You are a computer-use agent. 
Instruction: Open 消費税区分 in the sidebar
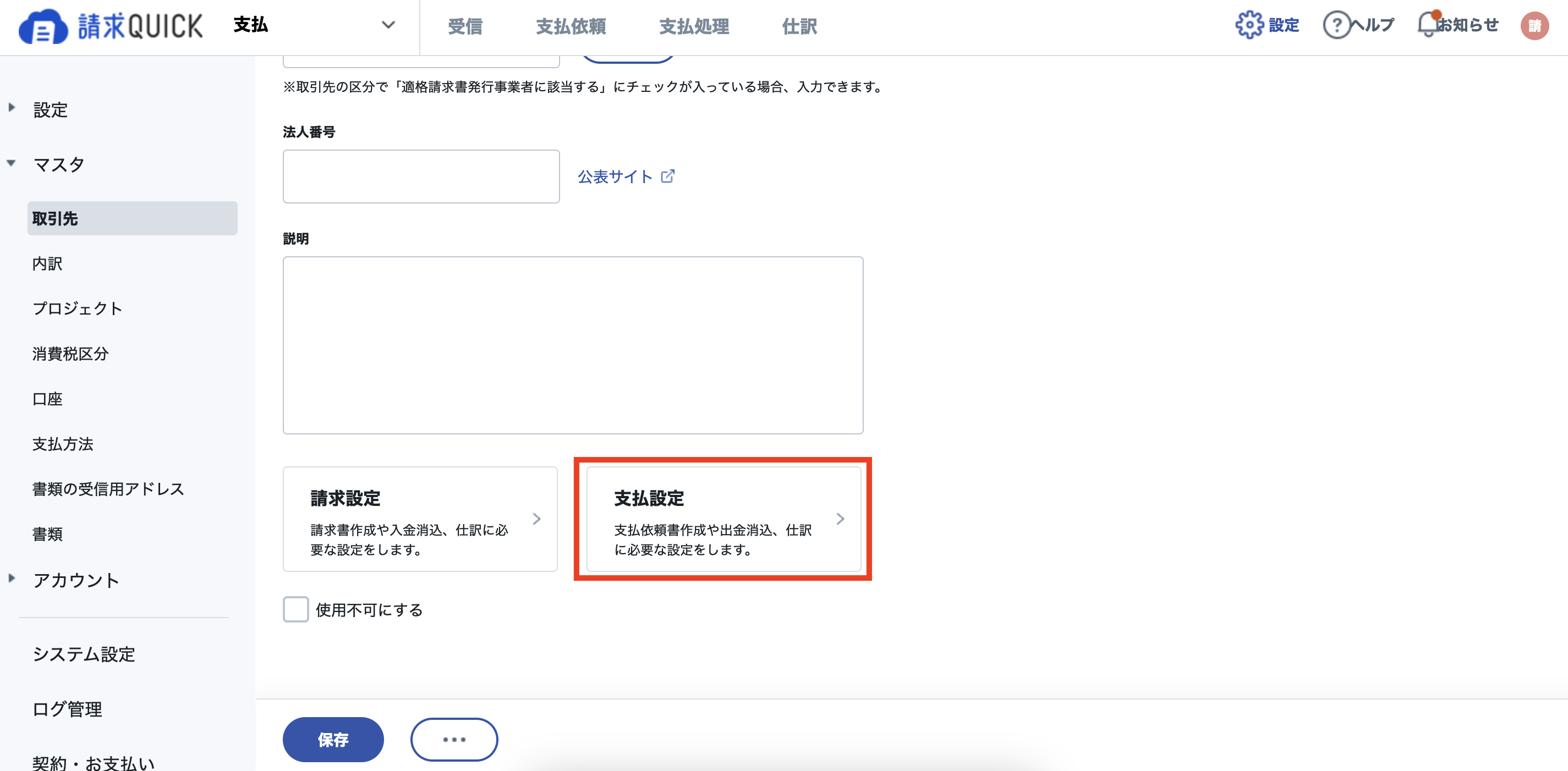click(70, 354)
